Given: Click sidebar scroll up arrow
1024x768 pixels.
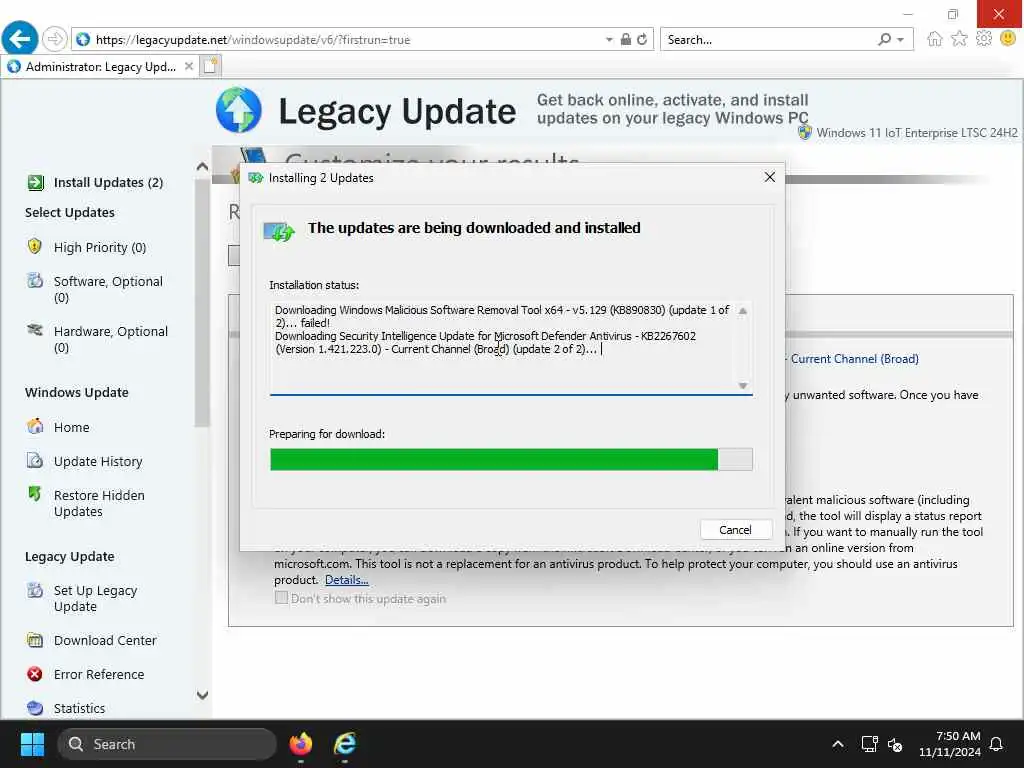Looking at the screenshot, I should (202, 167).
